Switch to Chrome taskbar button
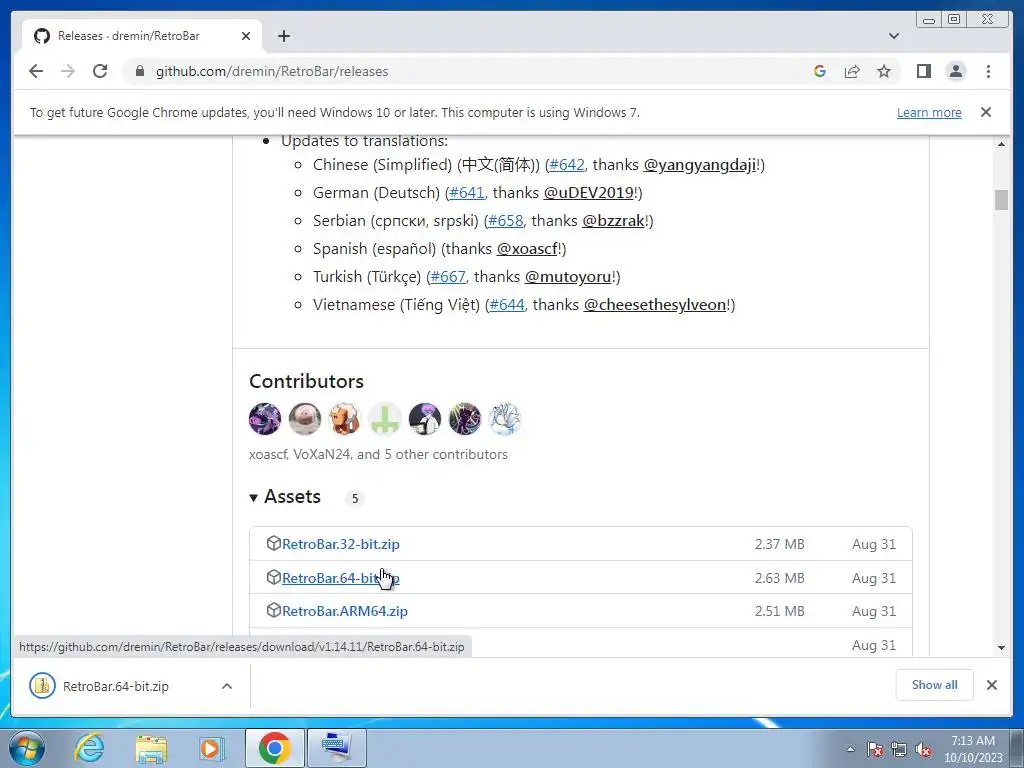The image size is (1024, 768). pos(274,748)
